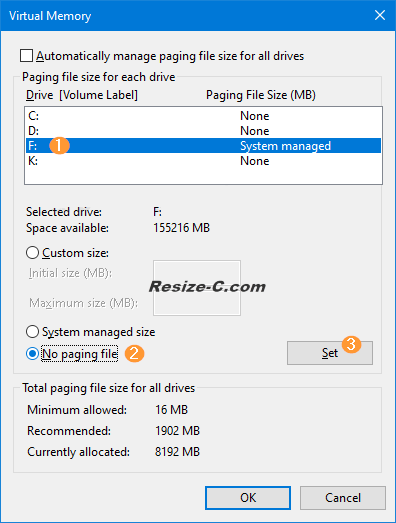Click the Recommended 1902 MB value
Image resolution: width=396 pixels, height=523 pixels.
(x=177, y=431)
